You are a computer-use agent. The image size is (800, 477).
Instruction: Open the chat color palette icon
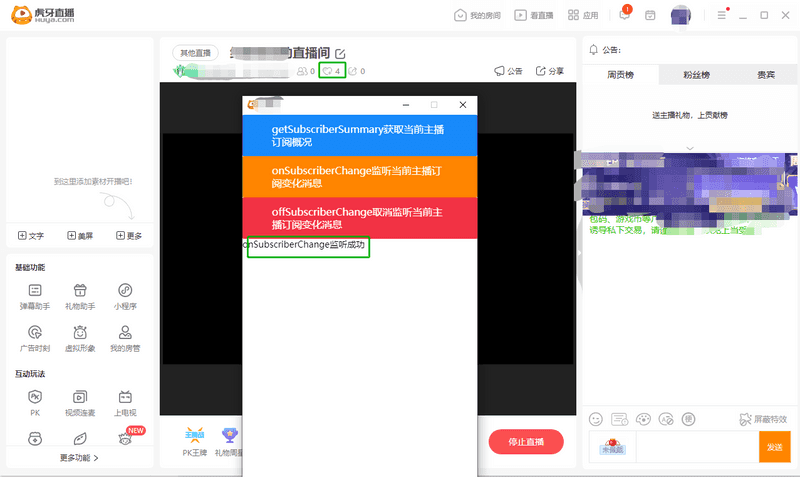pyautogui.click(x=643, y=419)
